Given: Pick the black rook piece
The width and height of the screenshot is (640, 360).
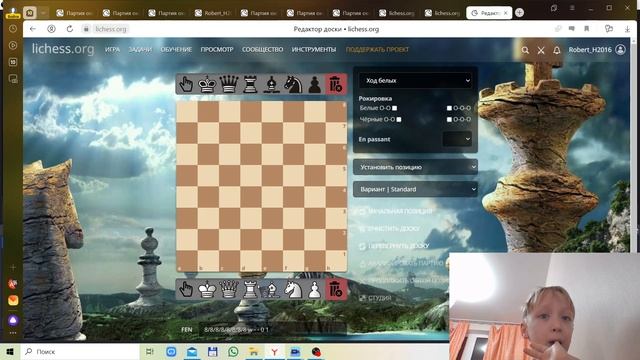Looking at the screenshot, I should 250,84.
